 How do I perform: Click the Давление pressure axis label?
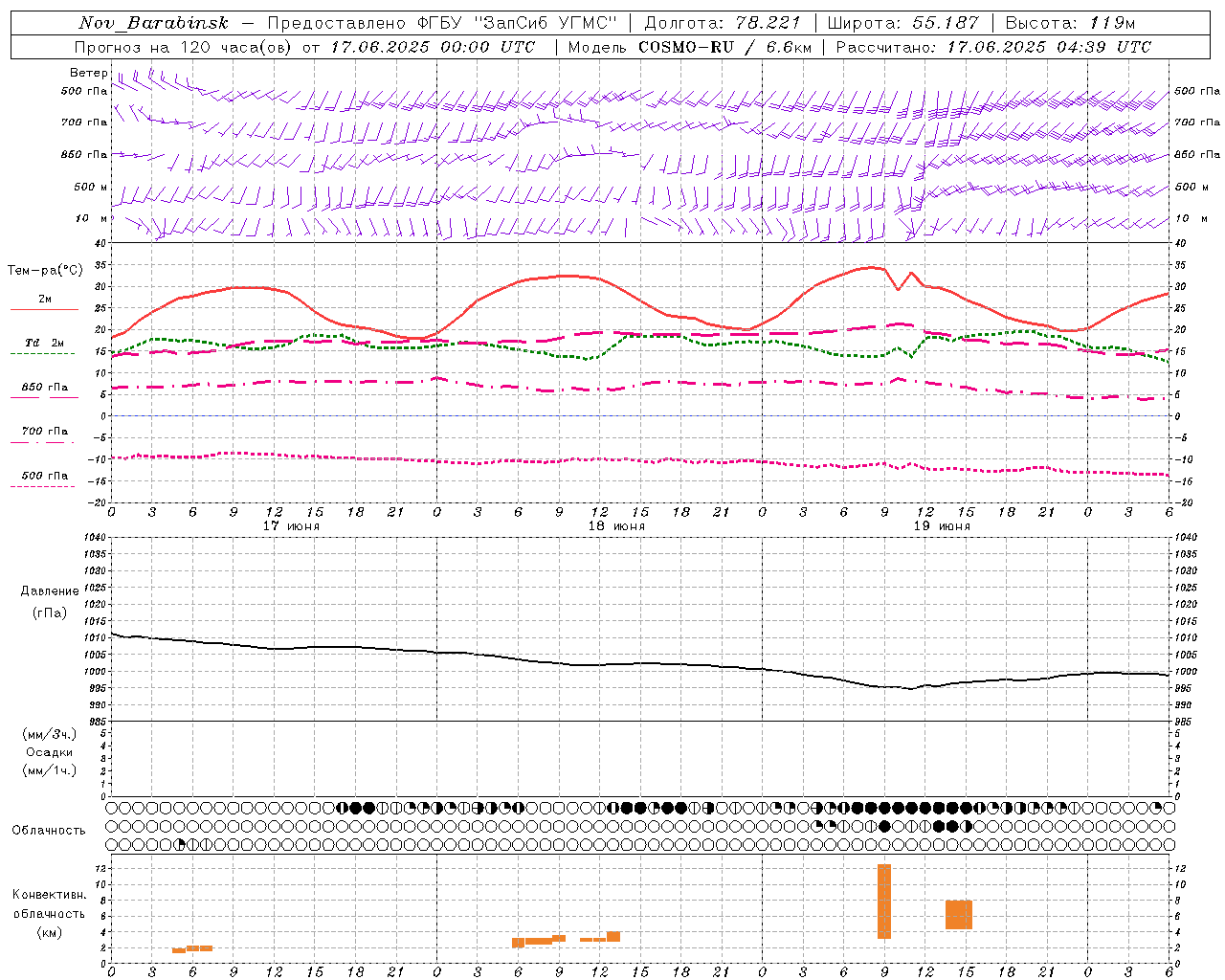pyautogui.click(x=50, y=591)
